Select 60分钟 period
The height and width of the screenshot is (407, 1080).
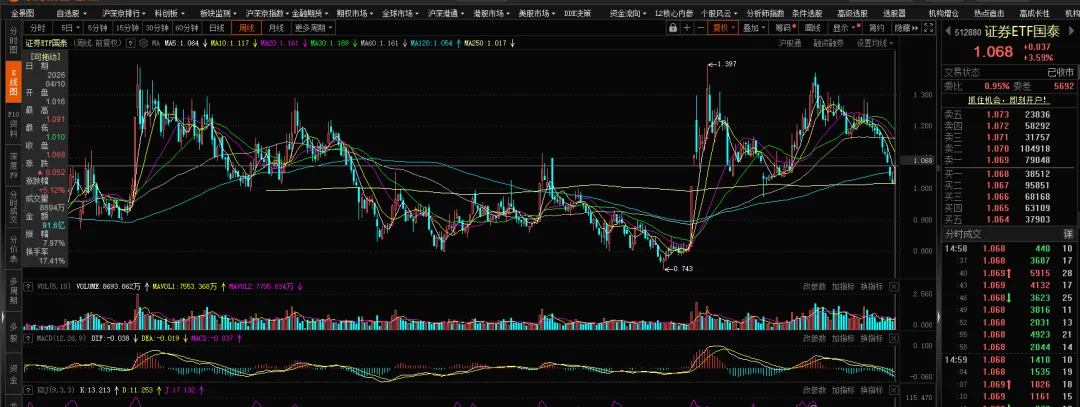click(186, 28)
